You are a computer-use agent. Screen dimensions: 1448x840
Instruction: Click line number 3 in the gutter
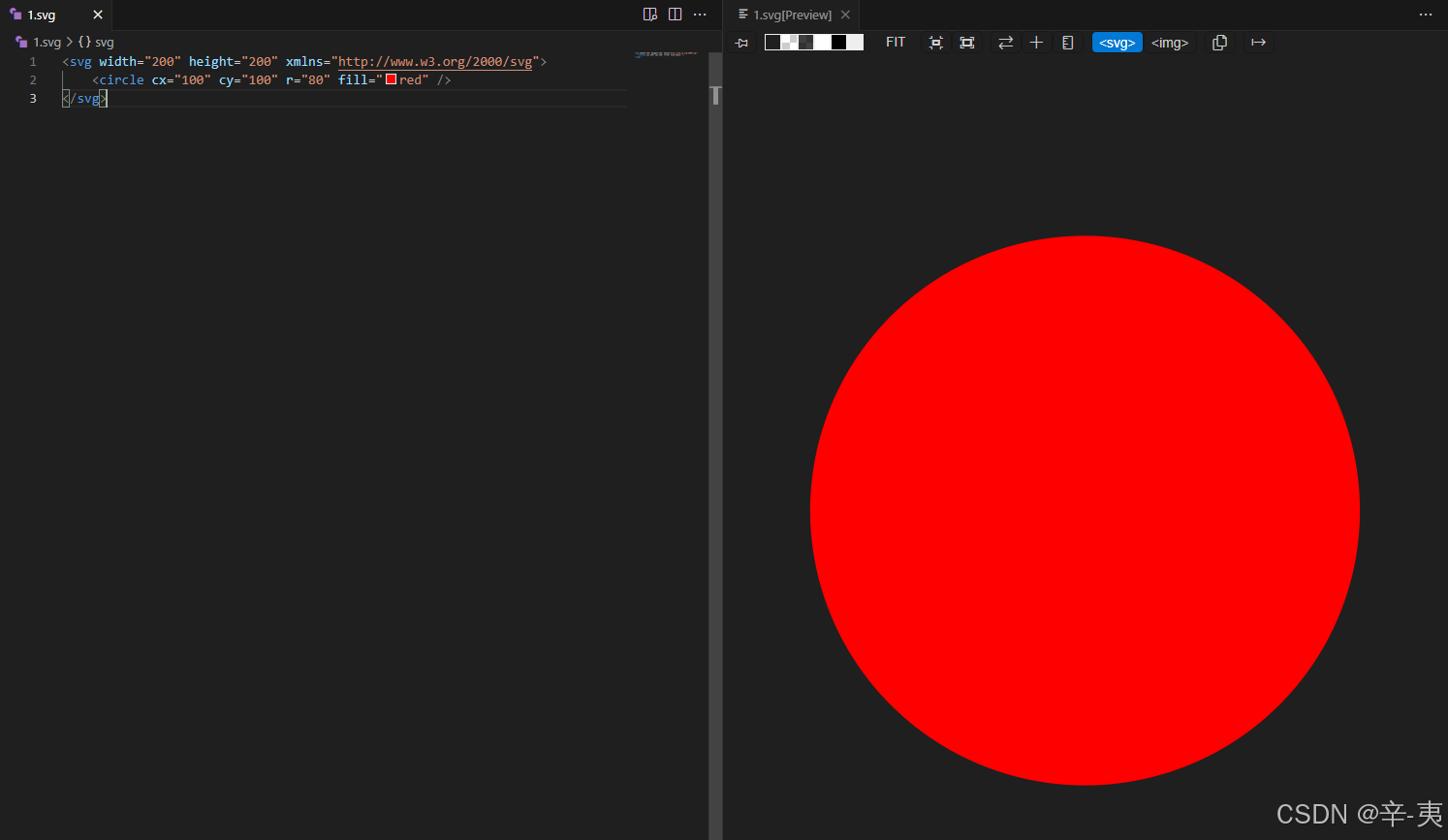tap(33, 99)
